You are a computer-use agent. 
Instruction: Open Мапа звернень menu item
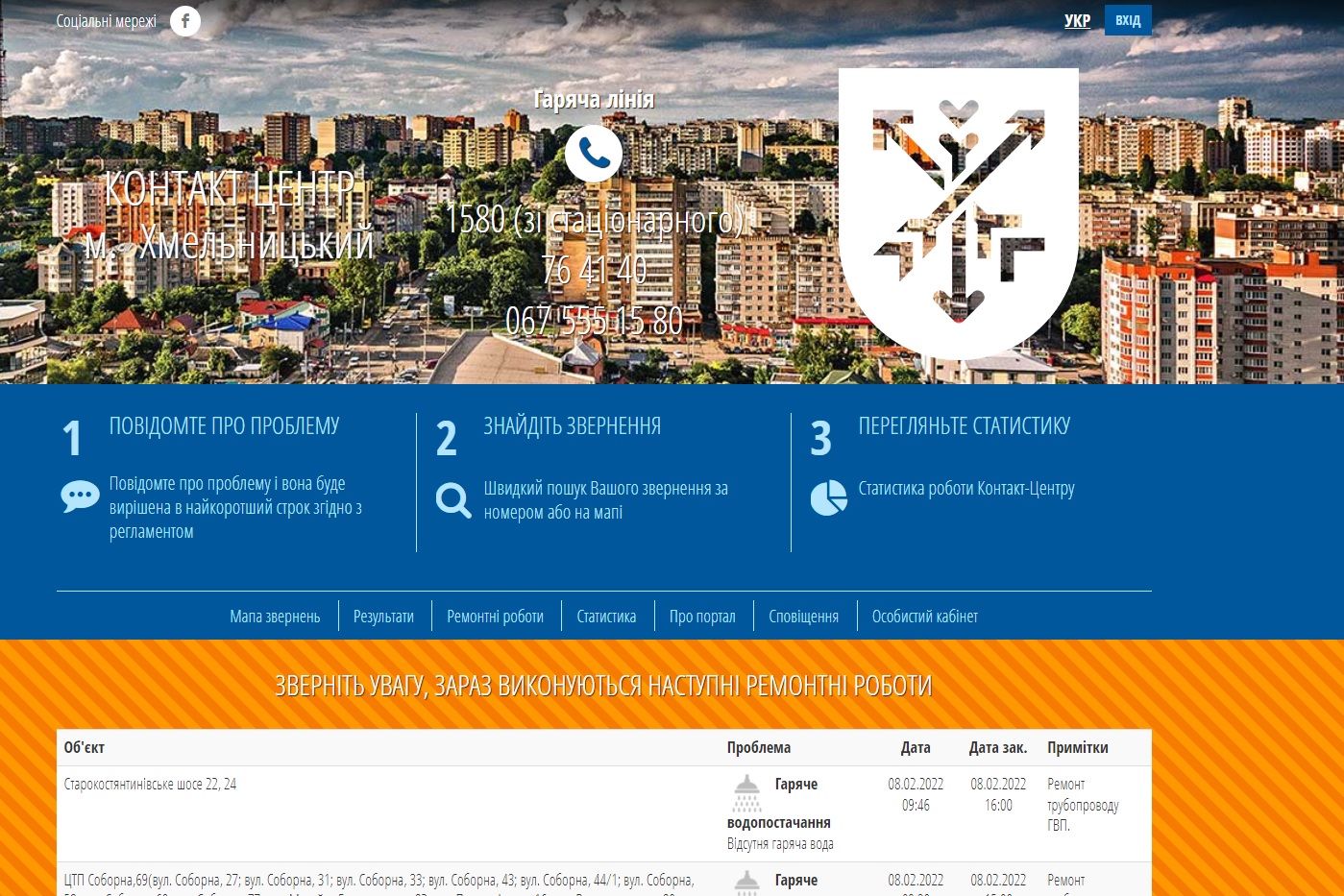(x=275, y=617)
